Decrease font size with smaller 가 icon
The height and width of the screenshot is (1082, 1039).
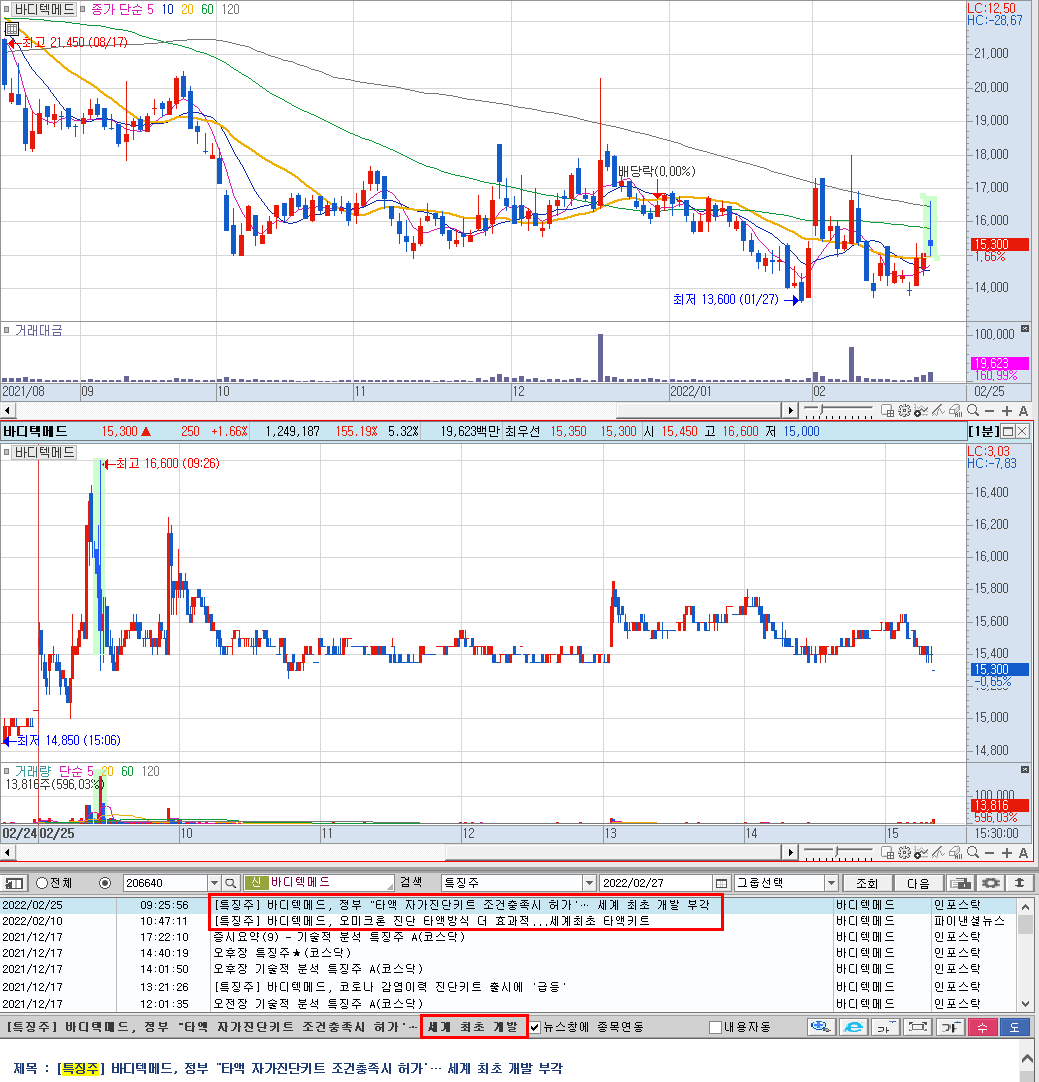(885, 1027)
